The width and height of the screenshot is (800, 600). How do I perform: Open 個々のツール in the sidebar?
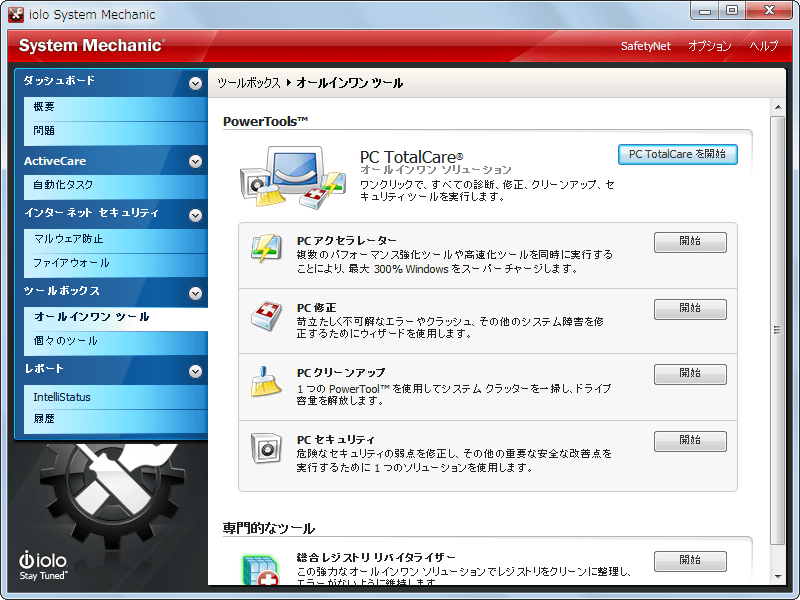pyautogui.click(x=115, y=342)
